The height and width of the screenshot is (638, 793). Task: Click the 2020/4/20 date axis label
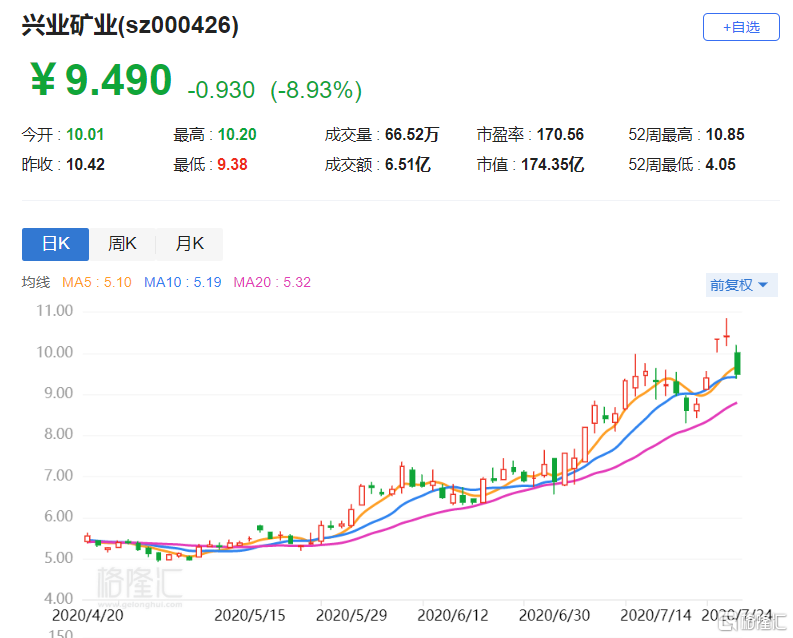point(87,616)
